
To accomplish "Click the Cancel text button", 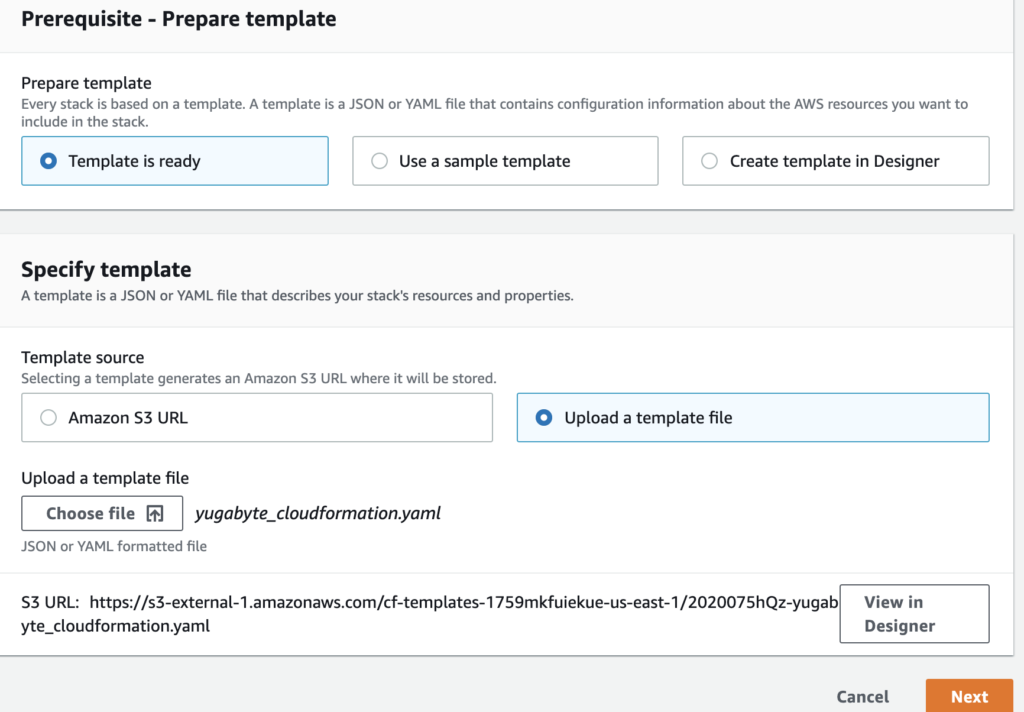I will pos(862,696).
